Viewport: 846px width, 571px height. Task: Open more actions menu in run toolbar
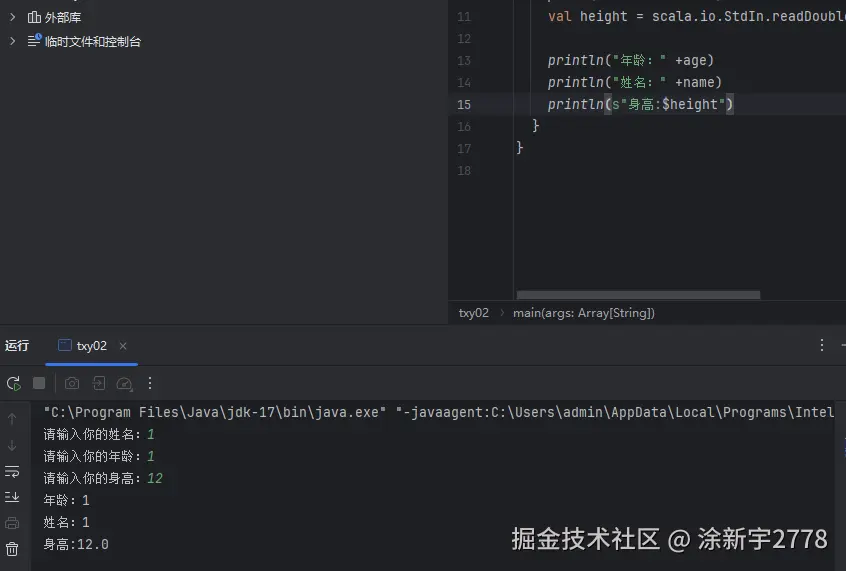[x=150, y=383]
